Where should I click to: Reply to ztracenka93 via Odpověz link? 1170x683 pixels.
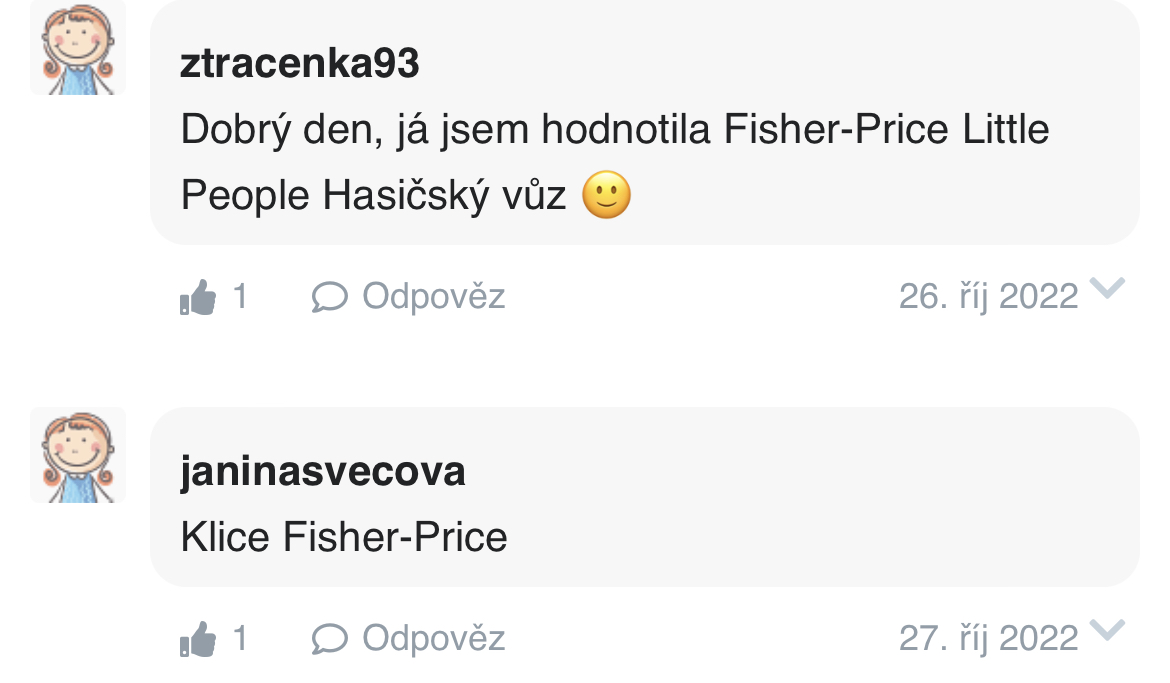click(x=433, y=297)
